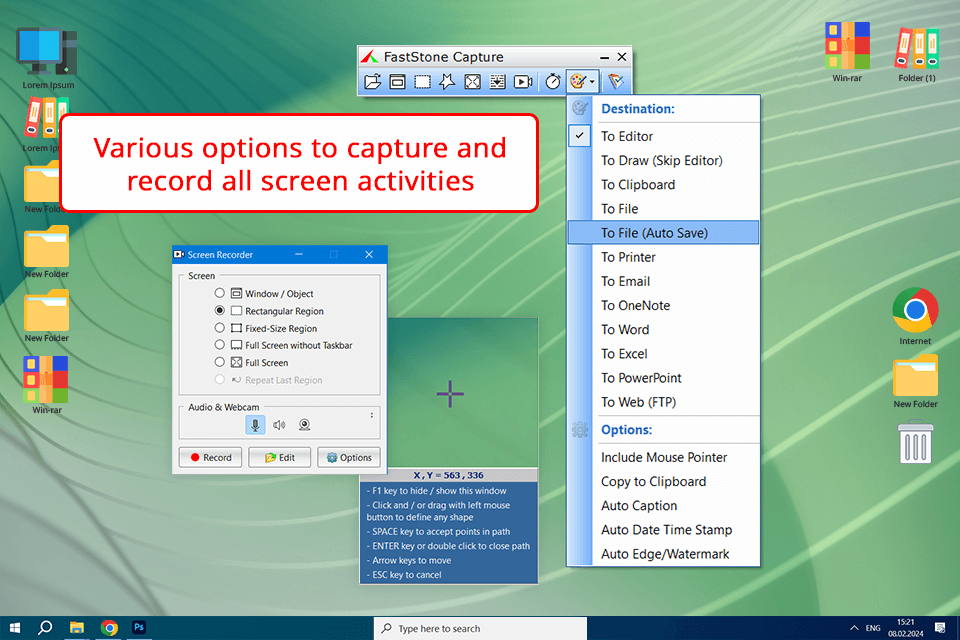Expand the output destination dropdown arrow
Screen dimensions: 960x640
click(592, 82)
